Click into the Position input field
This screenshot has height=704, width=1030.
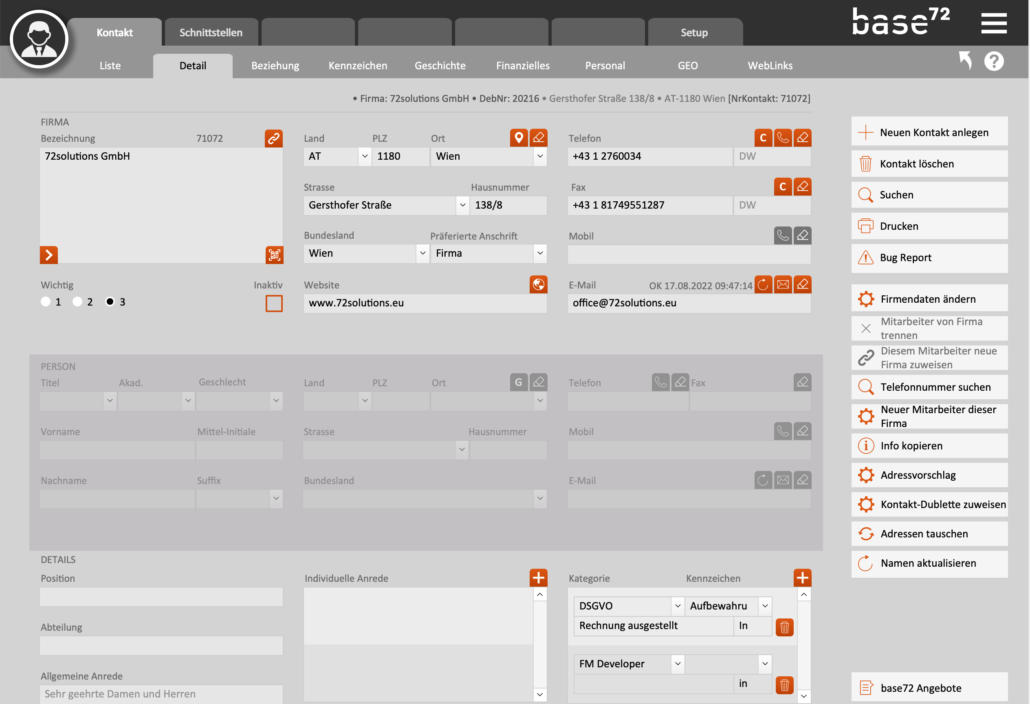click(160, 597)
